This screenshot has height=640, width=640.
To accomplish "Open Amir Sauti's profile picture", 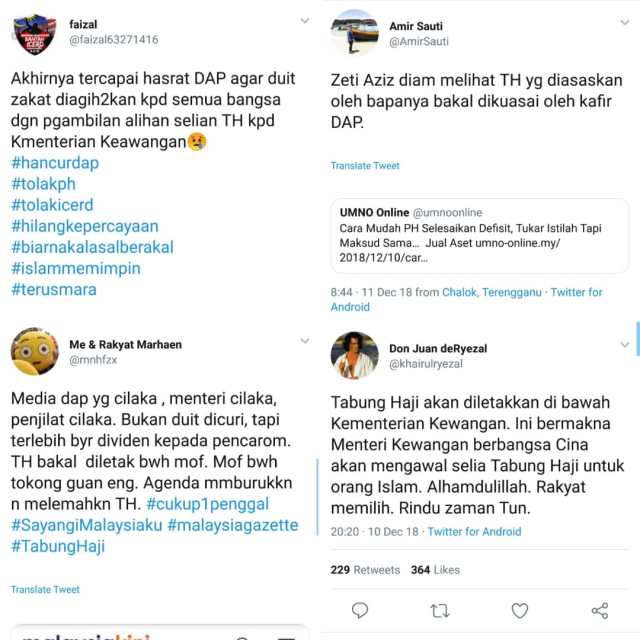I will (354, 33).
